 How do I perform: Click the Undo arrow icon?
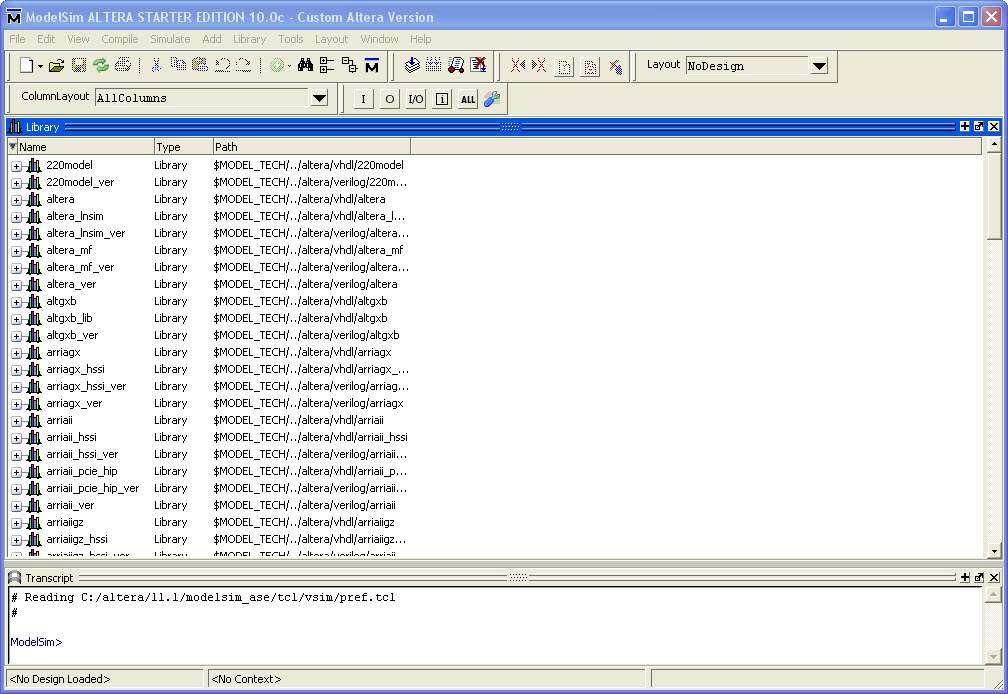[x=222, y=65]
